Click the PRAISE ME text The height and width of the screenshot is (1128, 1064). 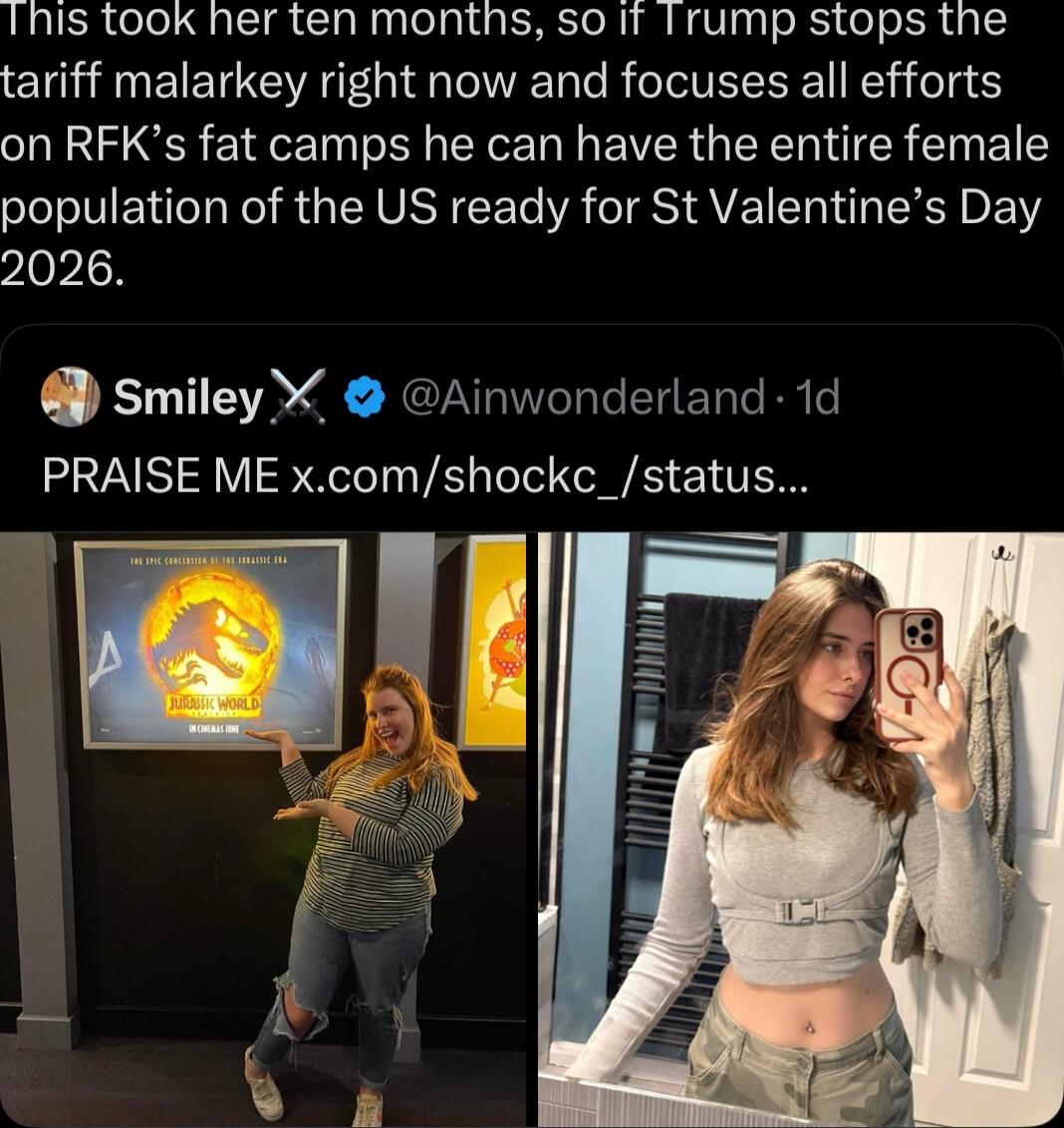(x=160, y=476)
